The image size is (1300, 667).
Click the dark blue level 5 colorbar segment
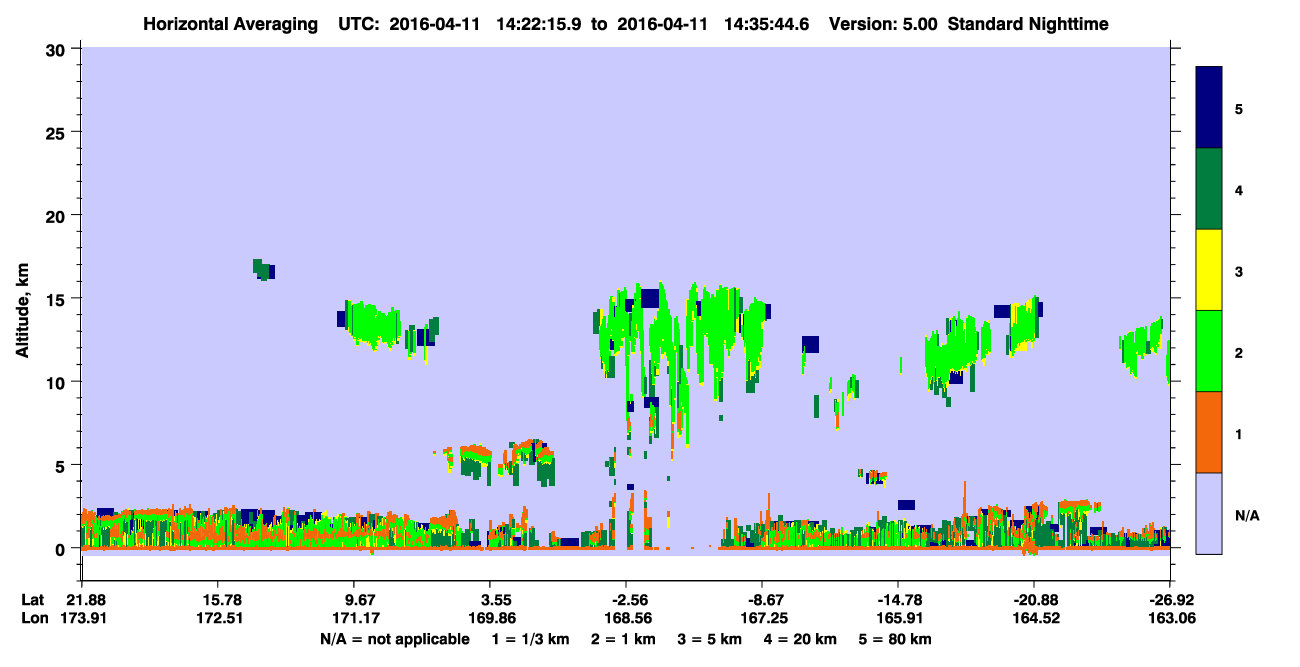pyautogui.click(x=1209, y=108)
